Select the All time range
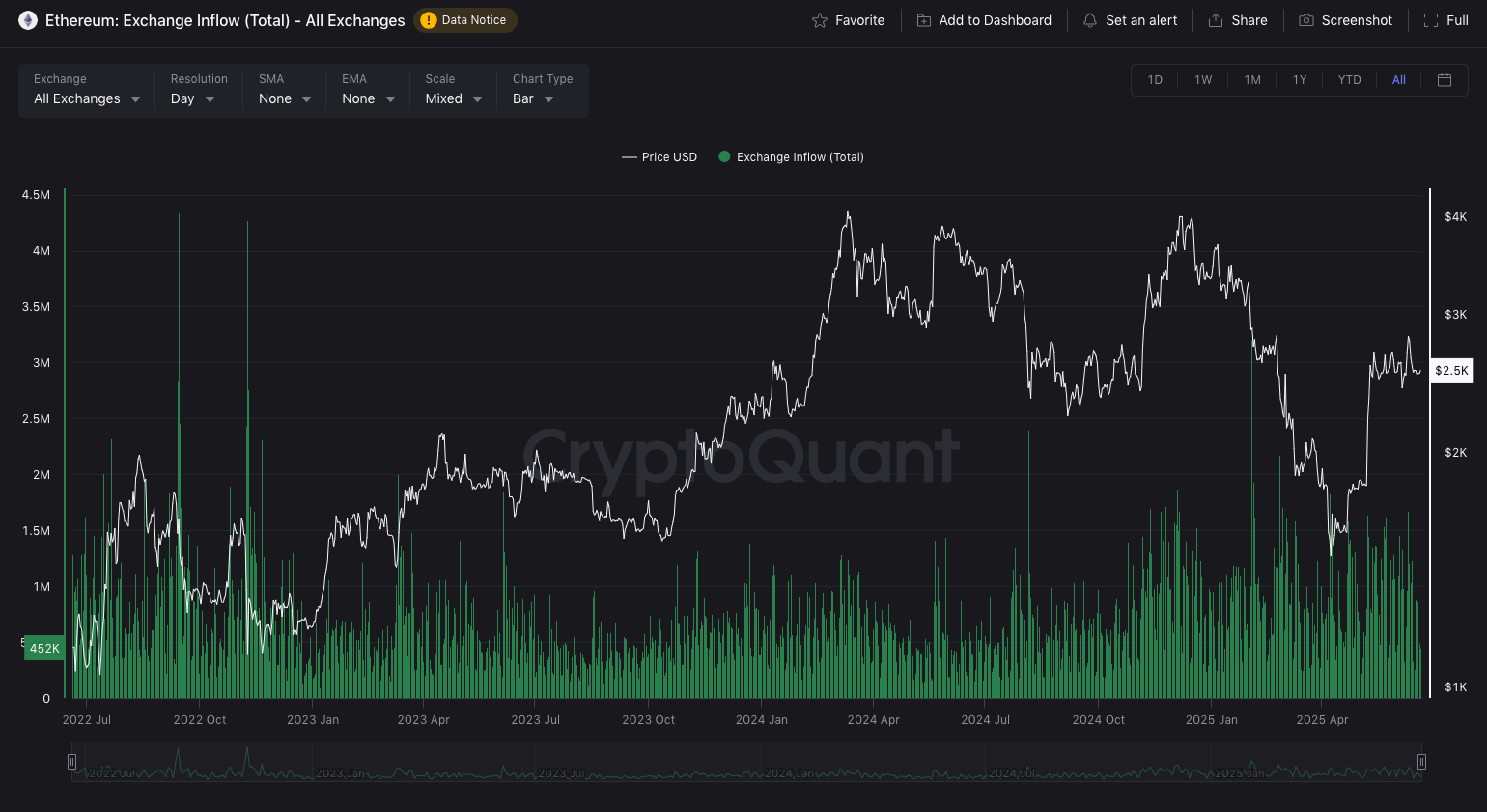This screenshot has height=812, width=1487. [1398, 80]
